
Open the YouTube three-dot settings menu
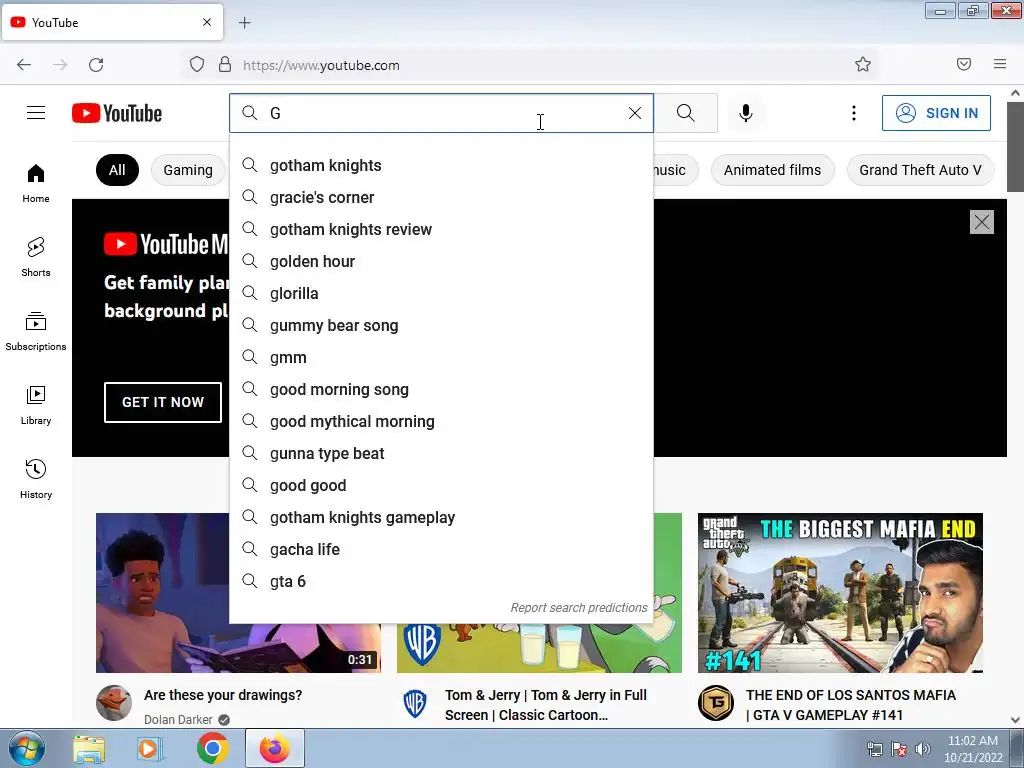pyautogui.click(x=854, y=113)
